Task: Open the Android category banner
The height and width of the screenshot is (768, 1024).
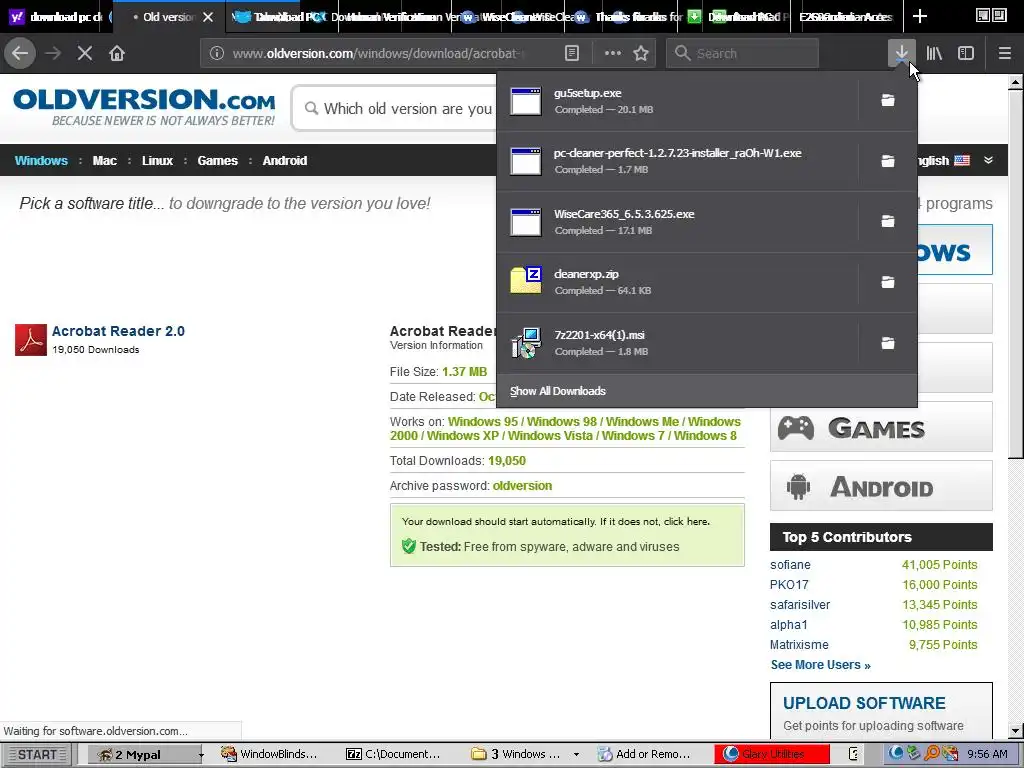Action: [881, 486]
